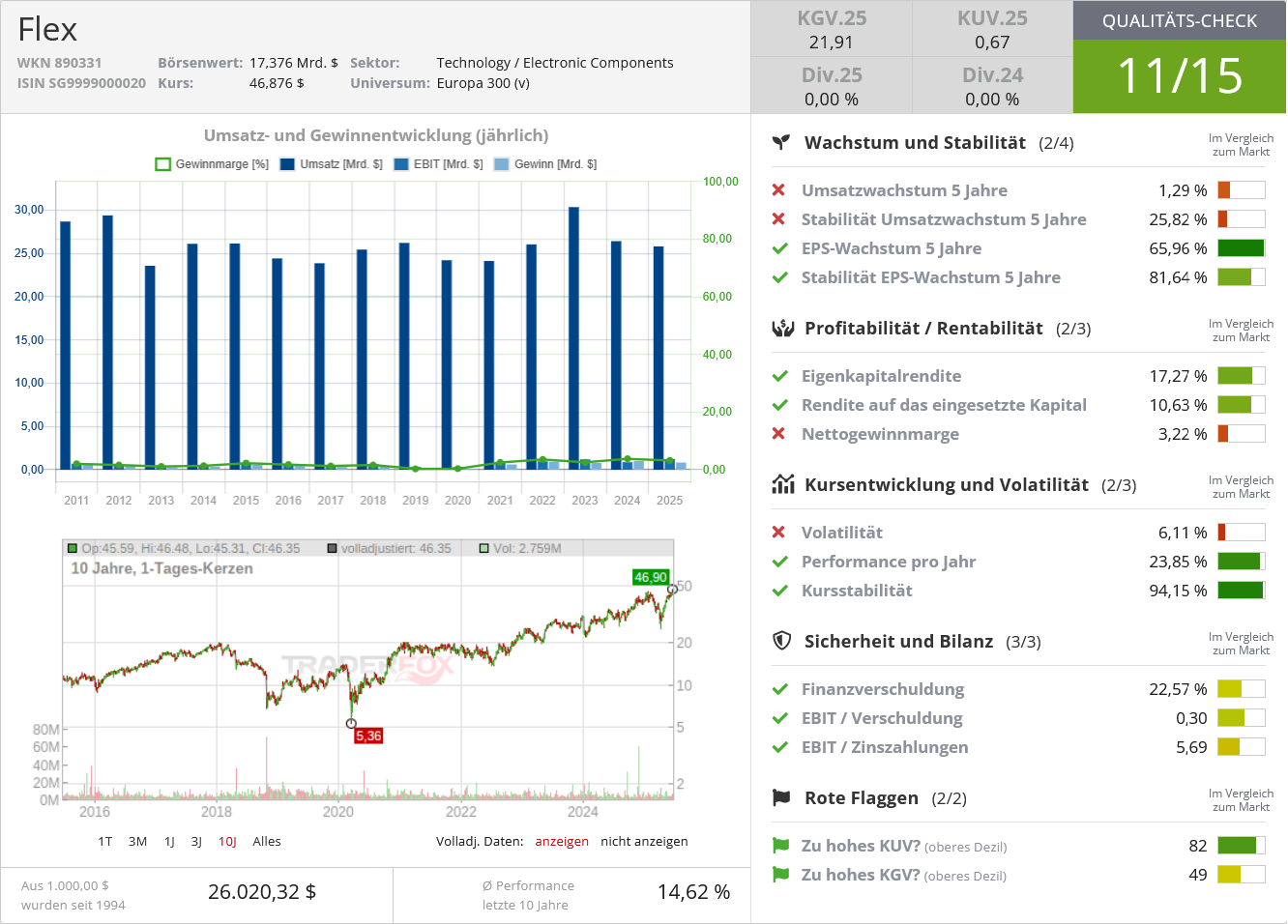The width and height of the screenshot is (1288, 924).
Task: Click the 5,36 low price marker
Action: coord(368,736)
